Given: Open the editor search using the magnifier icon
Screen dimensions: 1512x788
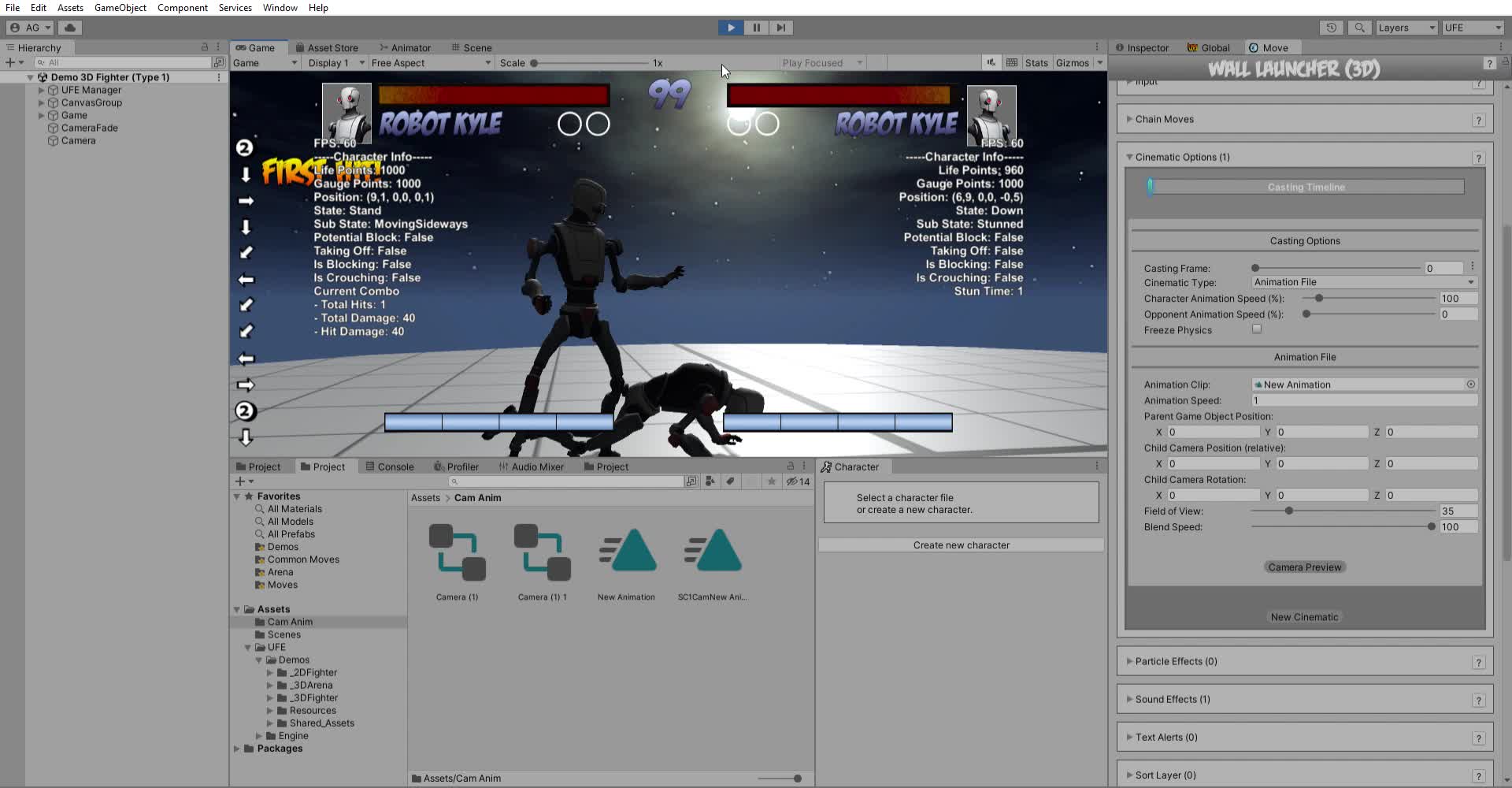Looking at the screenshot, I should tap(1359, 28).
